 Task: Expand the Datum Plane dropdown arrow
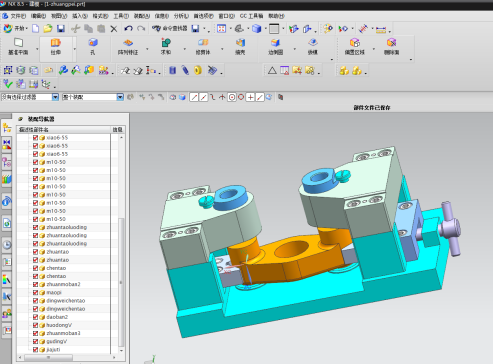click(37, 49)
